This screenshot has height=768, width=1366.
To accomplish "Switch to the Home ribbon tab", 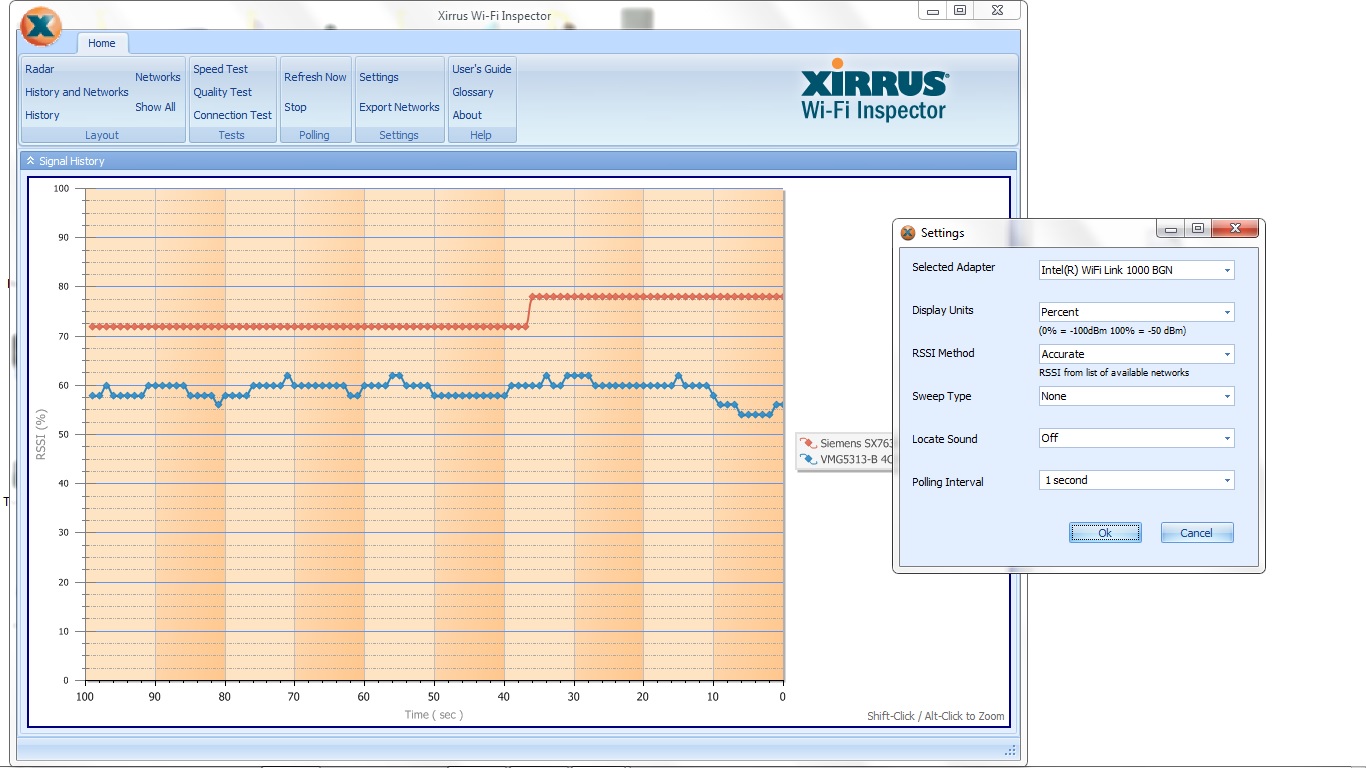I will [101, 43].
